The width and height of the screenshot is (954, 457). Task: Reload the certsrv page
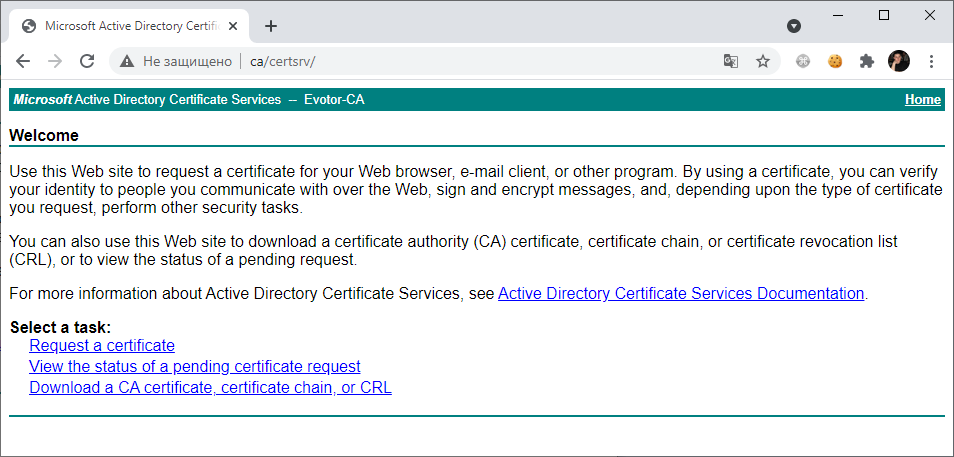88,61
